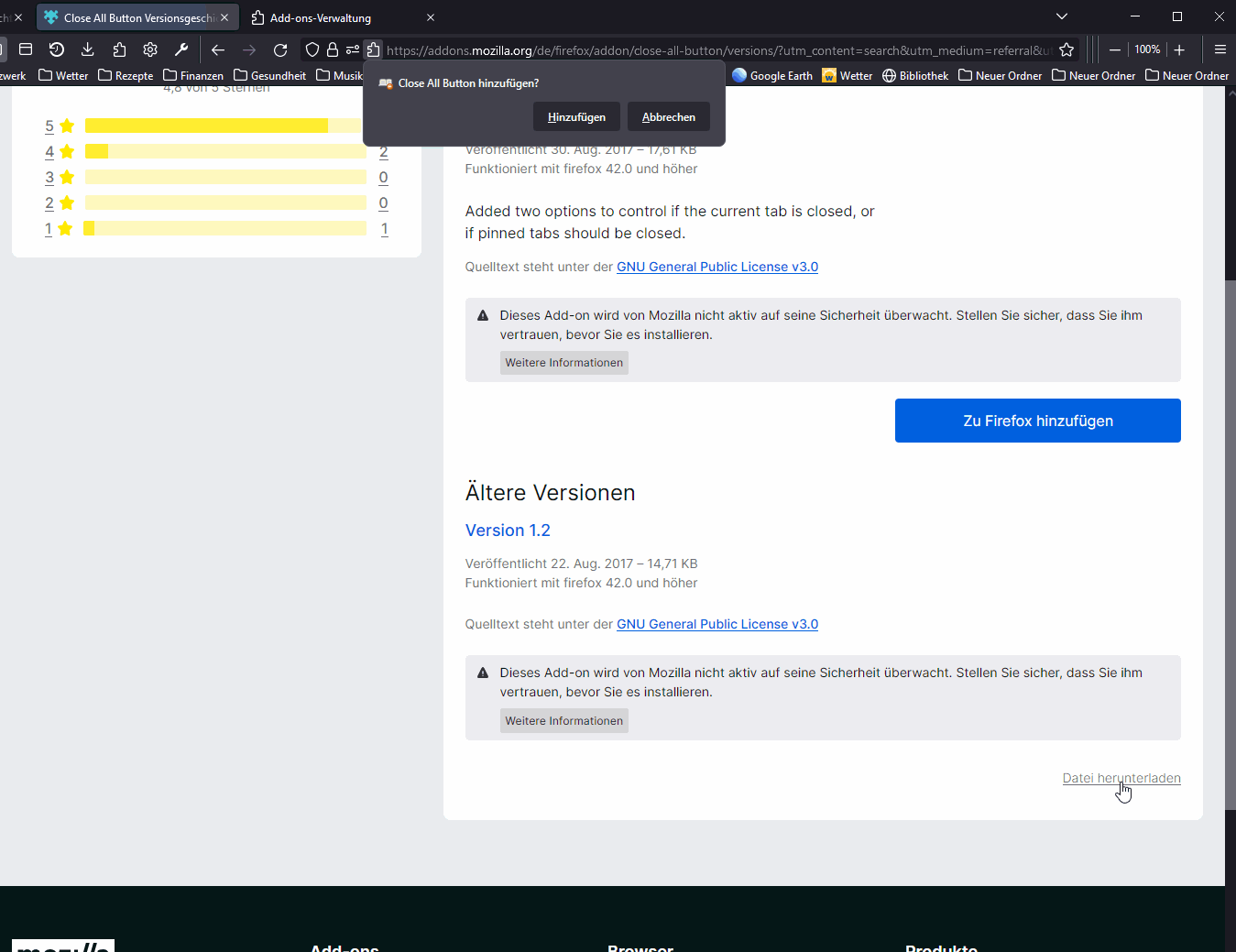This screenshot has width=1236, height=952.
Task: Close the Close All Button Versionsgeschichte tab
Action: (x=224, y=17)
